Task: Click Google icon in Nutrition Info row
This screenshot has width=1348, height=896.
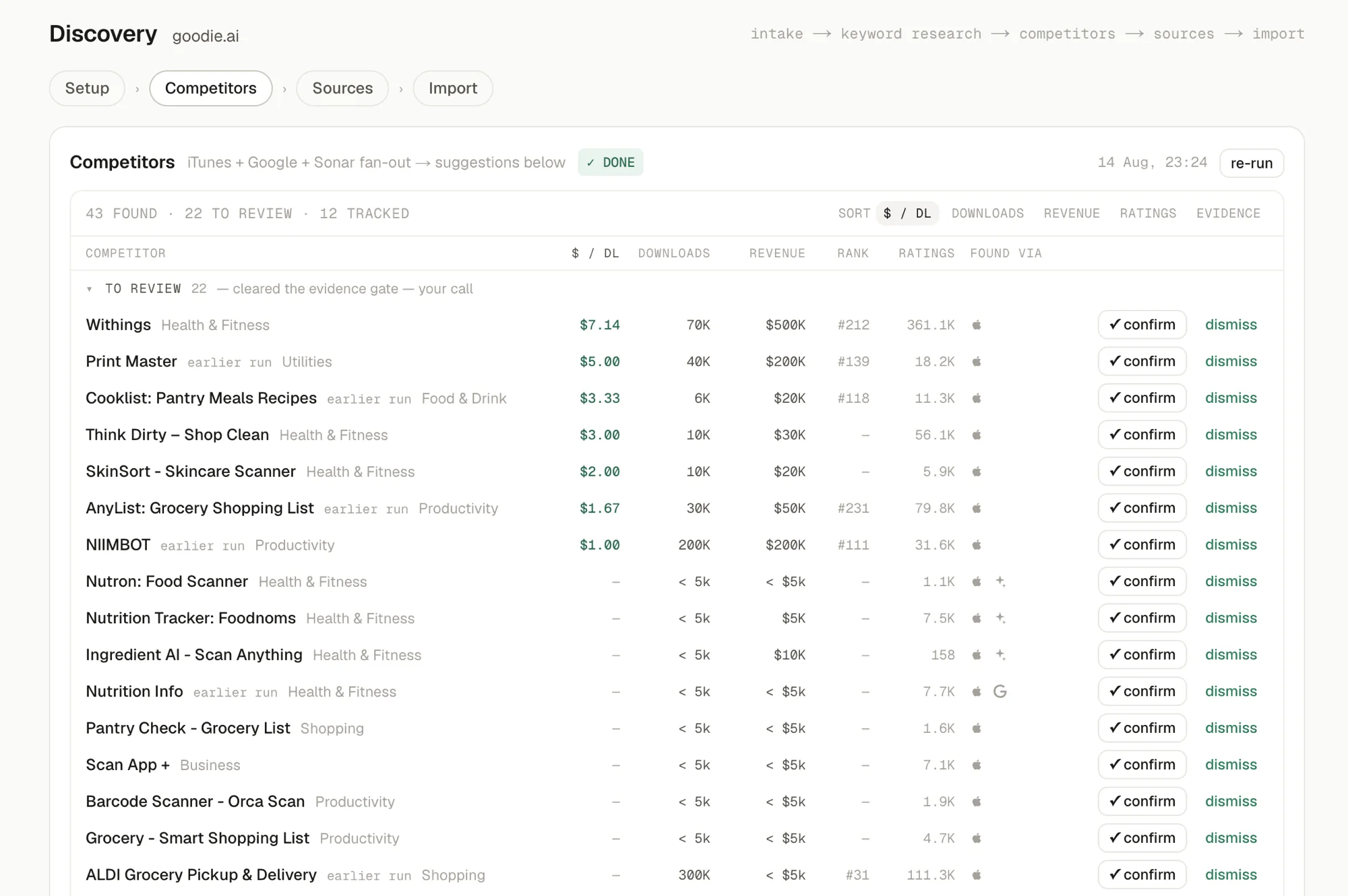Action: tap(1000, 691)
